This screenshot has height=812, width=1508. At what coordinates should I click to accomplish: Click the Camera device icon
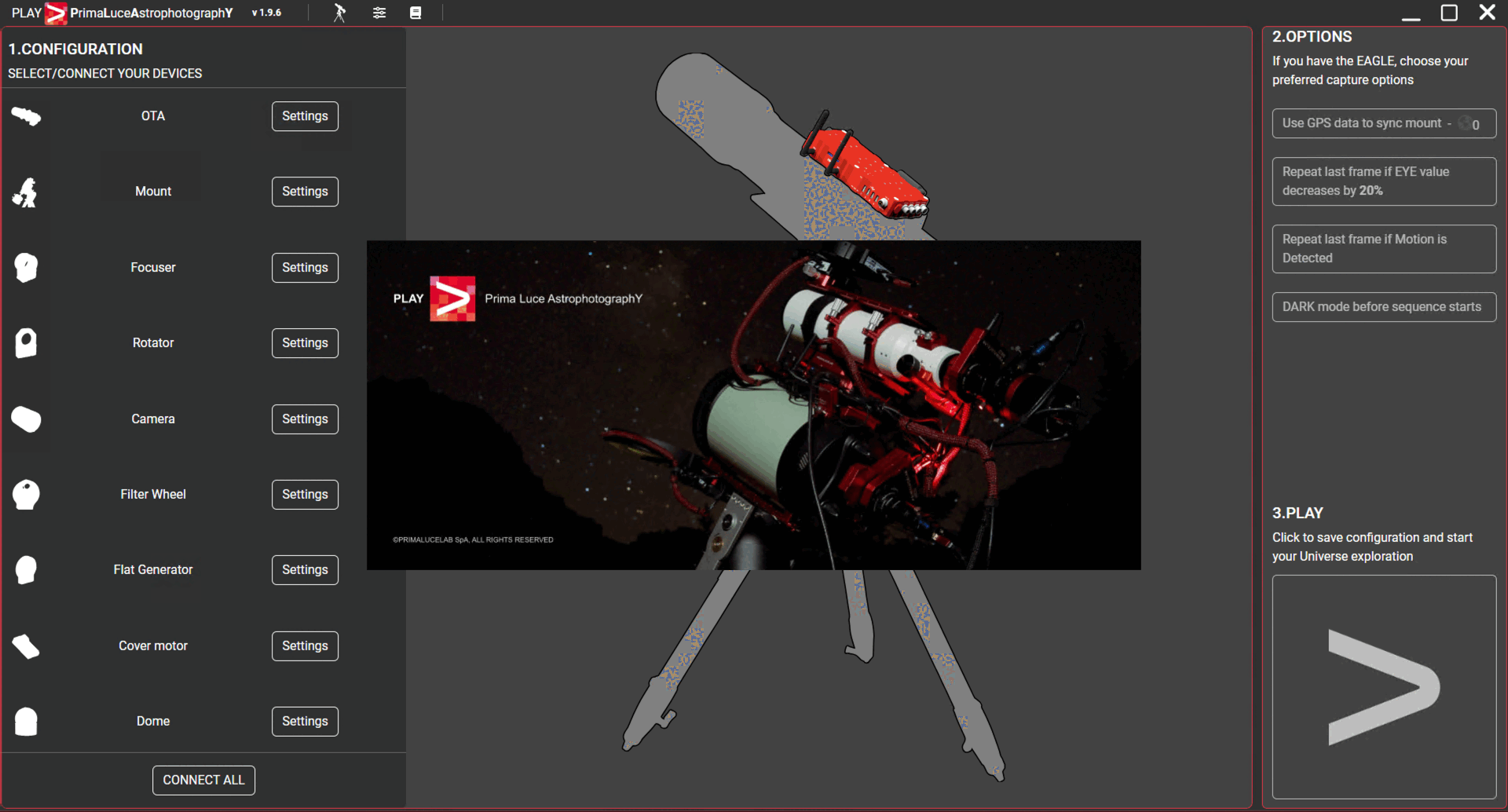26,419
